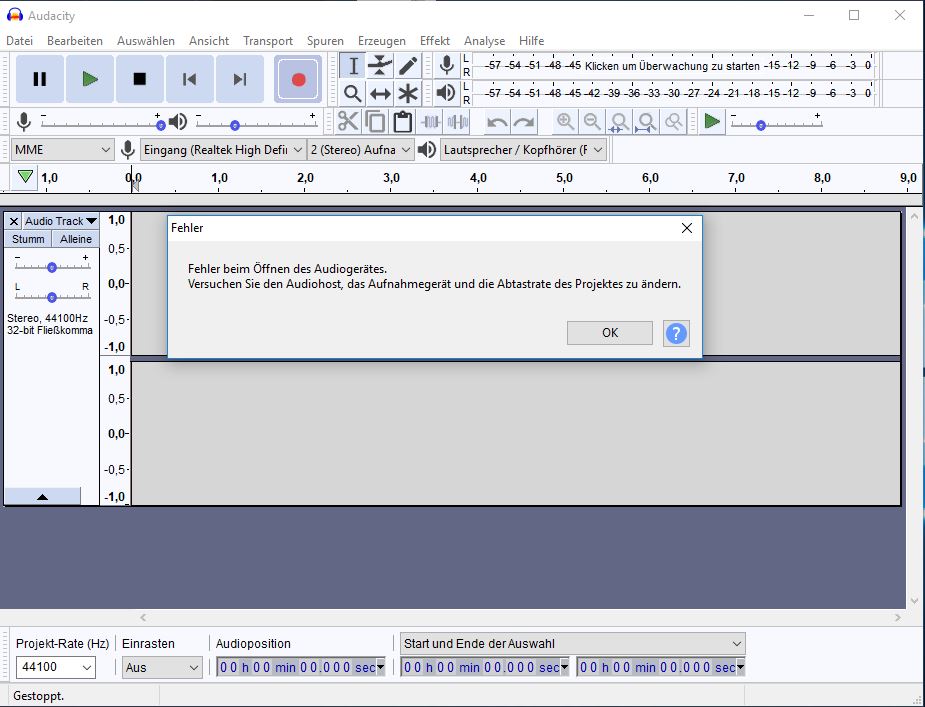Collapse the track with bottom arrow button
925x707 pixels.
pyautogui.click(x=42, y=496)
